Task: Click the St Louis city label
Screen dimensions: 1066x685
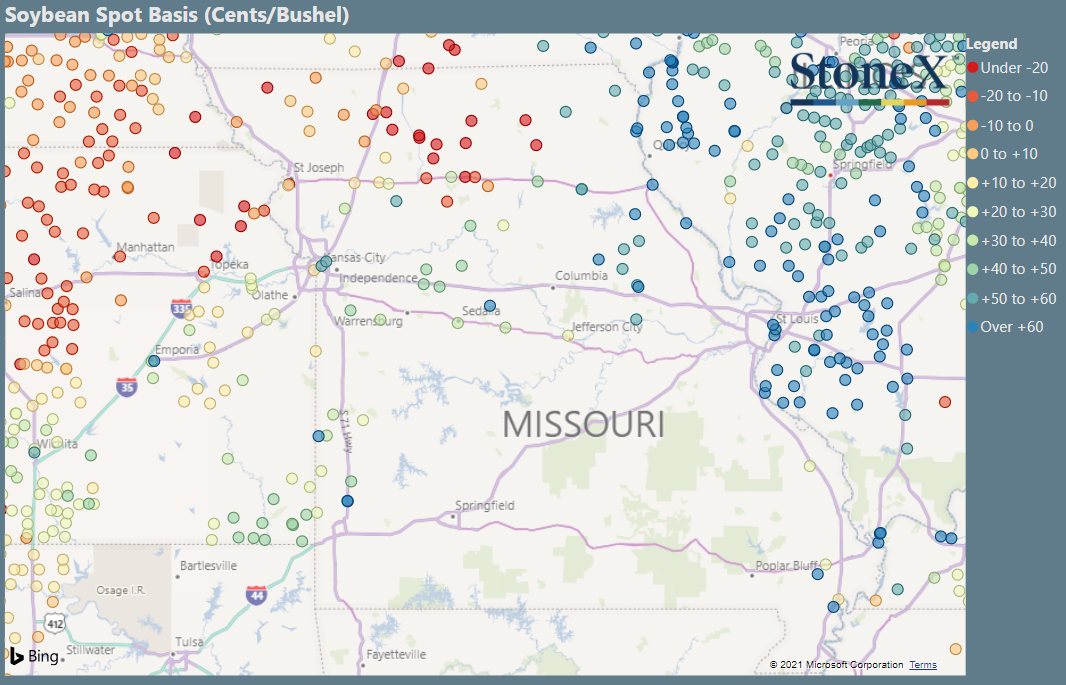Action: (x=797, y=319)
